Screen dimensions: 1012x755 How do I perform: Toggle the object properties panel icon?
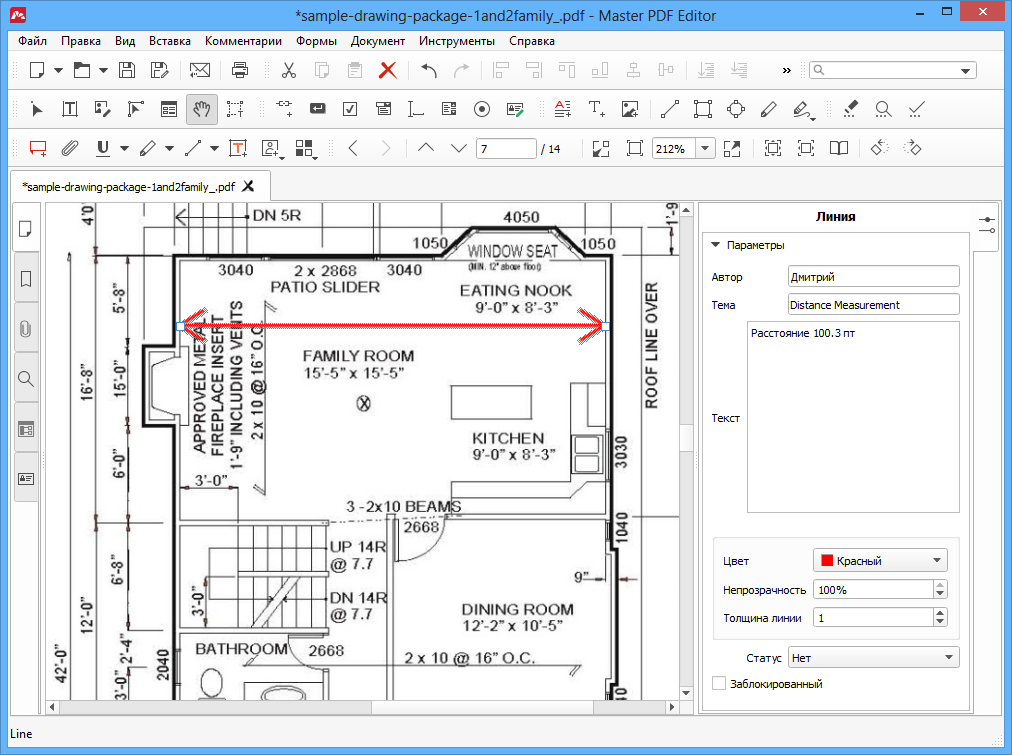pyautogui.click(x=986, y=225)
